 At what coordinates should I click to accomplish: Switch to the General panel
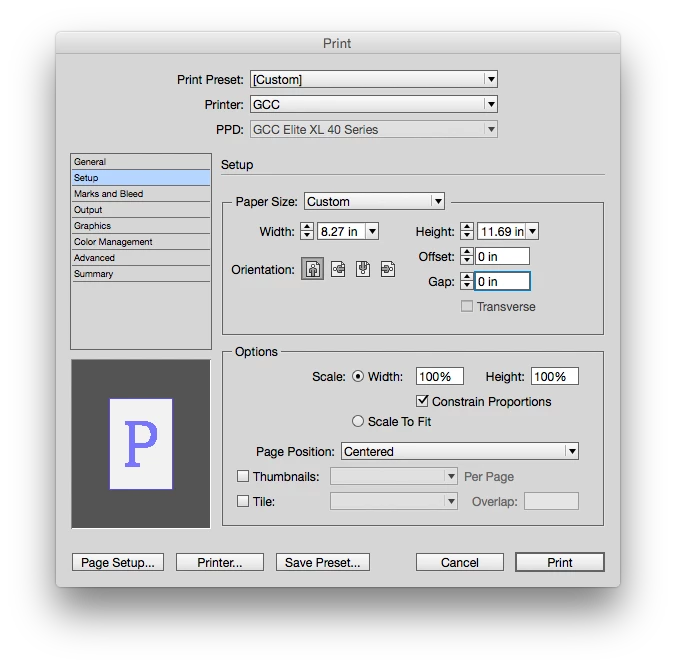pos(141,162)
